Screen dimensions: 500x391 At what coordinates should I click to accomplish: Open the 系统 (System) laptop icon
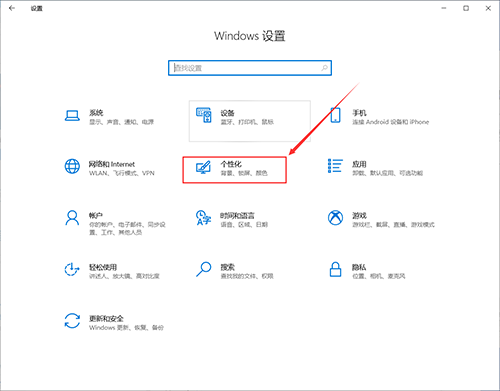click(x=72, y=116)
